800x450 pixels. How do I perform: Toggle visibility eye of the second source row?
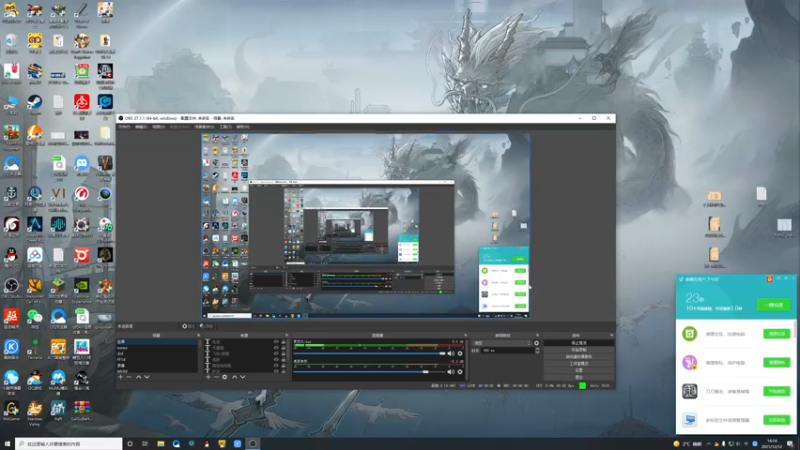click(x=276, y=347)
